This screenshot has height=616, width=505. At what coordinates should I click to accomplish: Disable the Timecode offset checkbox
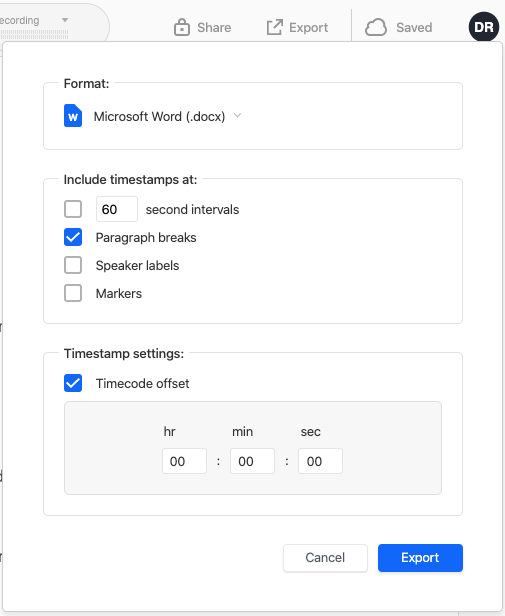coord(73,383)
